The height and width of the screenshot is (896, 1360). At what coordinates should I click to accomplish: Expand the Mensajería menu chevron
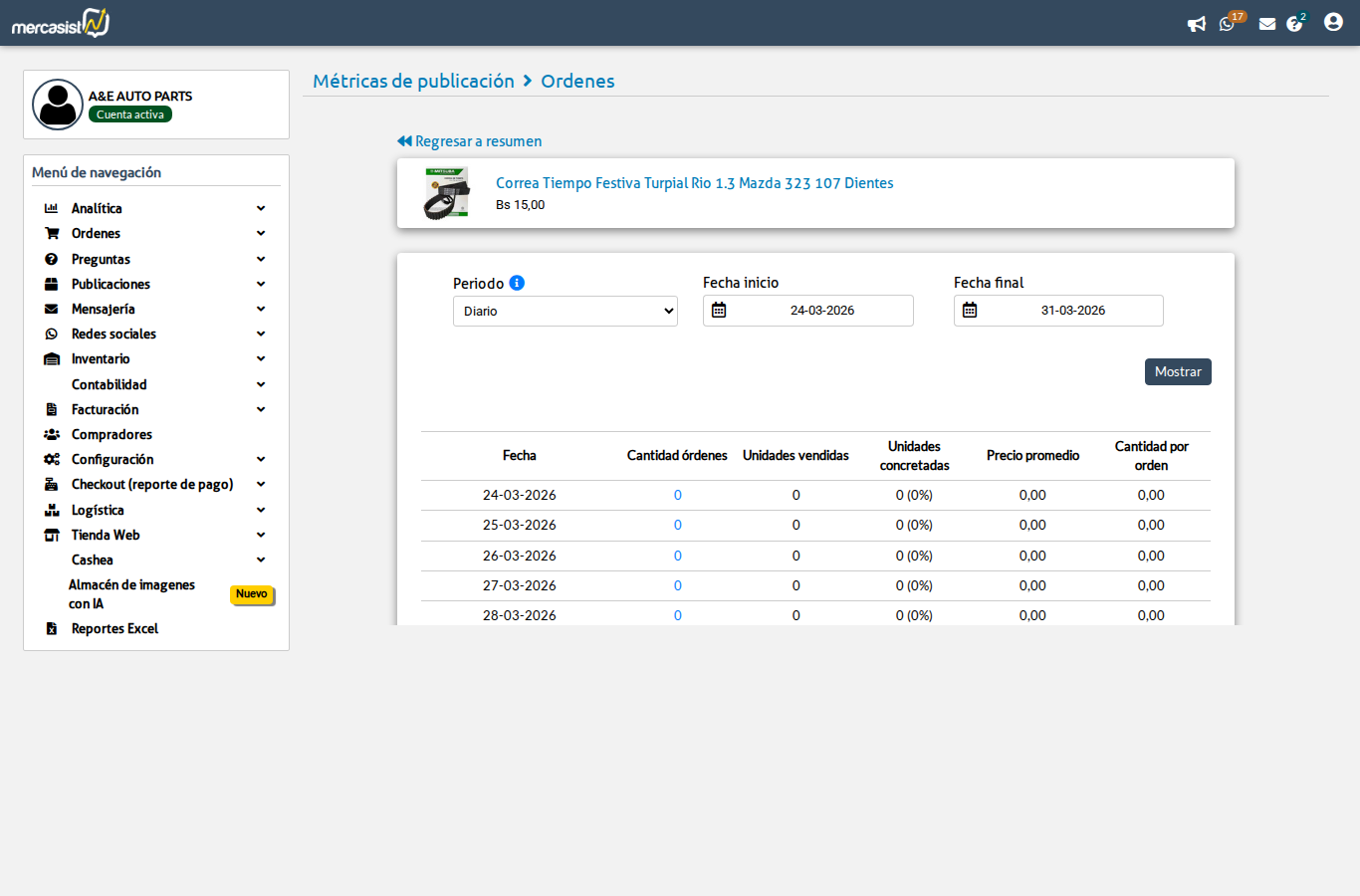261,309
